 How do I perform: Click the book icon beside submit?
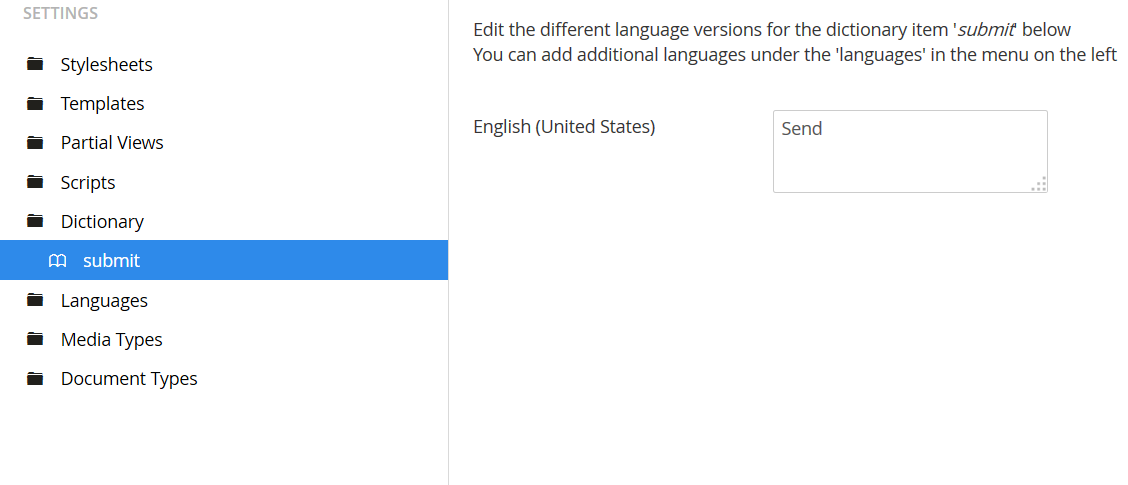pos(57,260)
